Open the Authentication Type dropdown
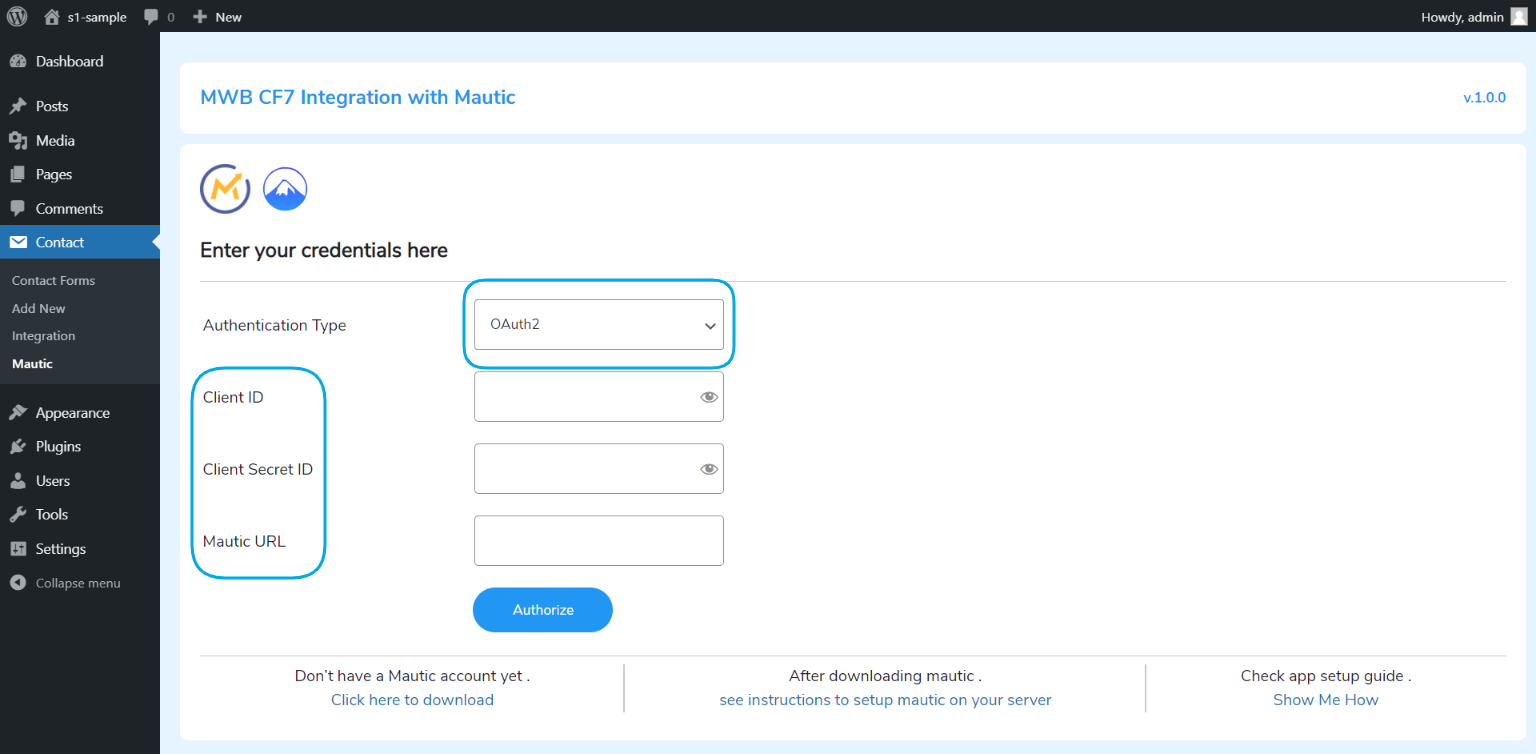 click(x=599, y=325)
